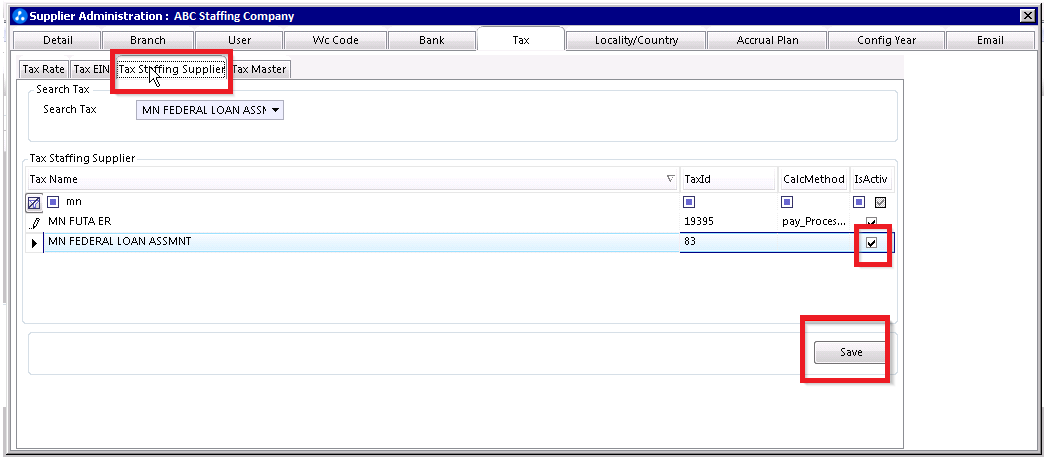The image size is (1045, 463).
Task: Click Tax Name column sort triangle
Action: pos(670,179)
